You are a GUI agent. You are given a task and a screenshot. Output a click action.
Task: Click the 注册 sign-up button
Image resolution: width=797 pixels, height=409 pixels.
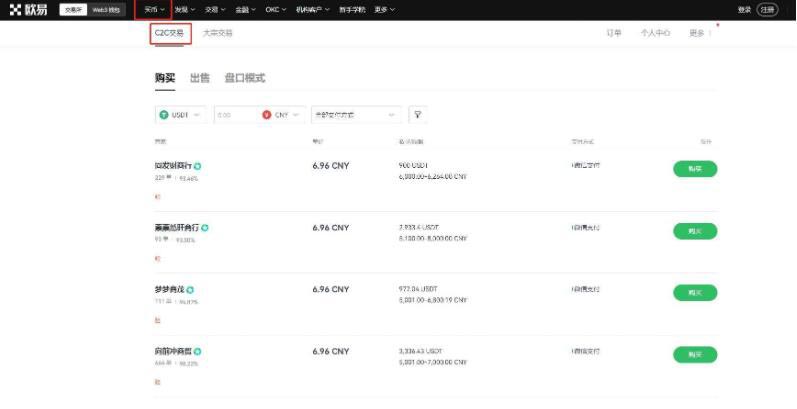[767, 10]
